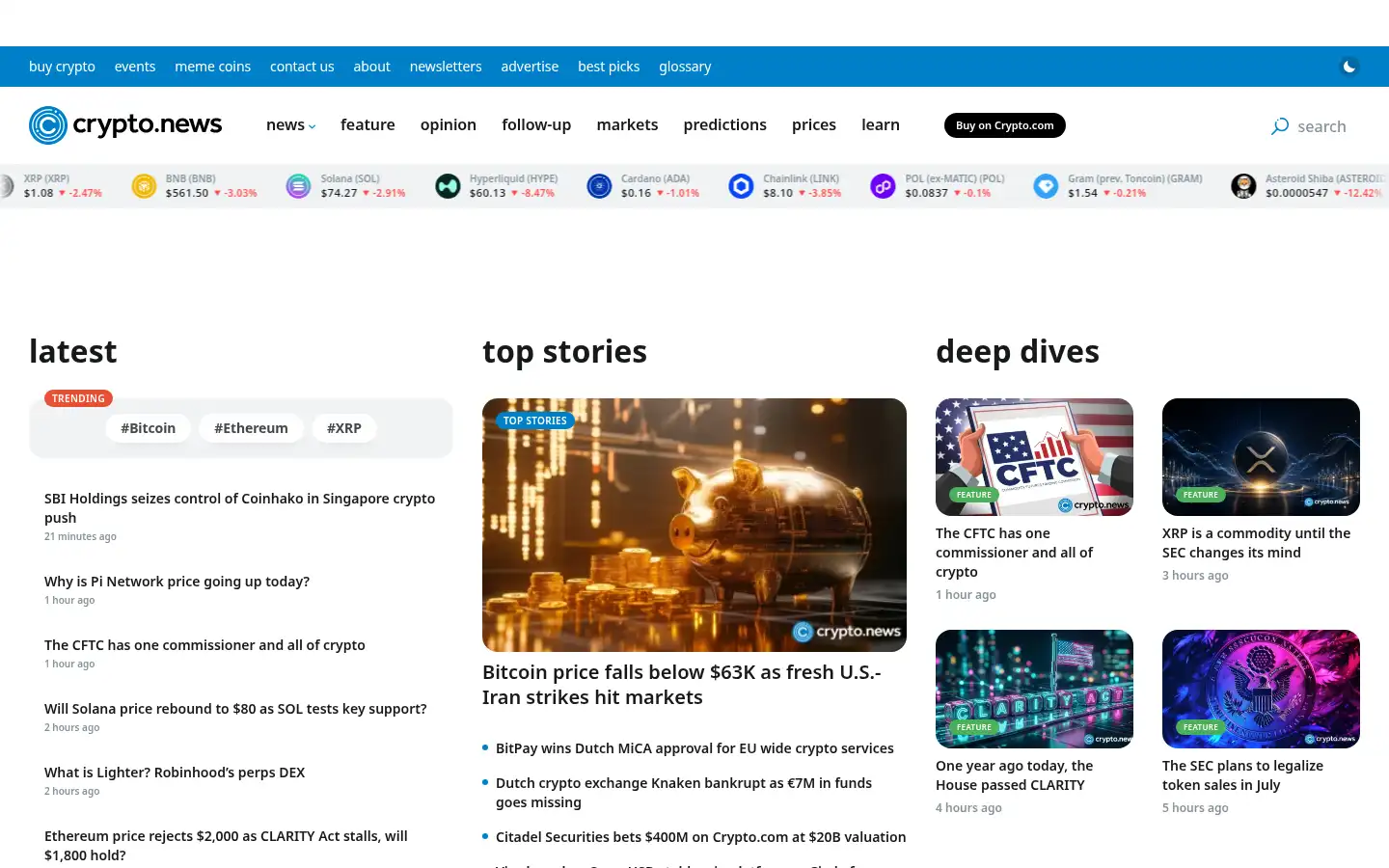The image size is (1389, 868).
Task: Click the XRP ticker price $1.08
Action: 39,193
